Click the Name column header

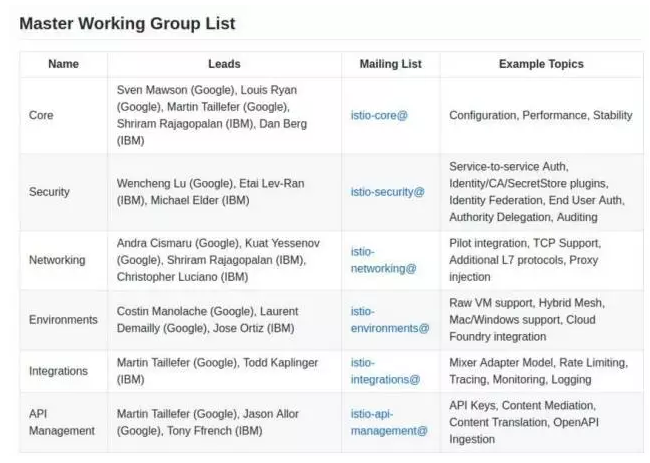(x=63, y=64)
